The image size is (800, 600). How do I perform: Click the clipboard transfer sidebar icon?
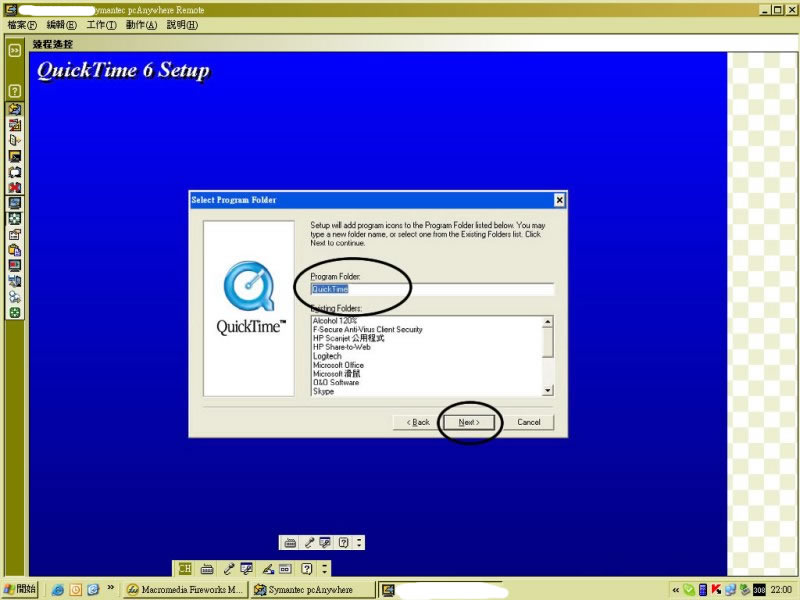(x=15, y=250)
